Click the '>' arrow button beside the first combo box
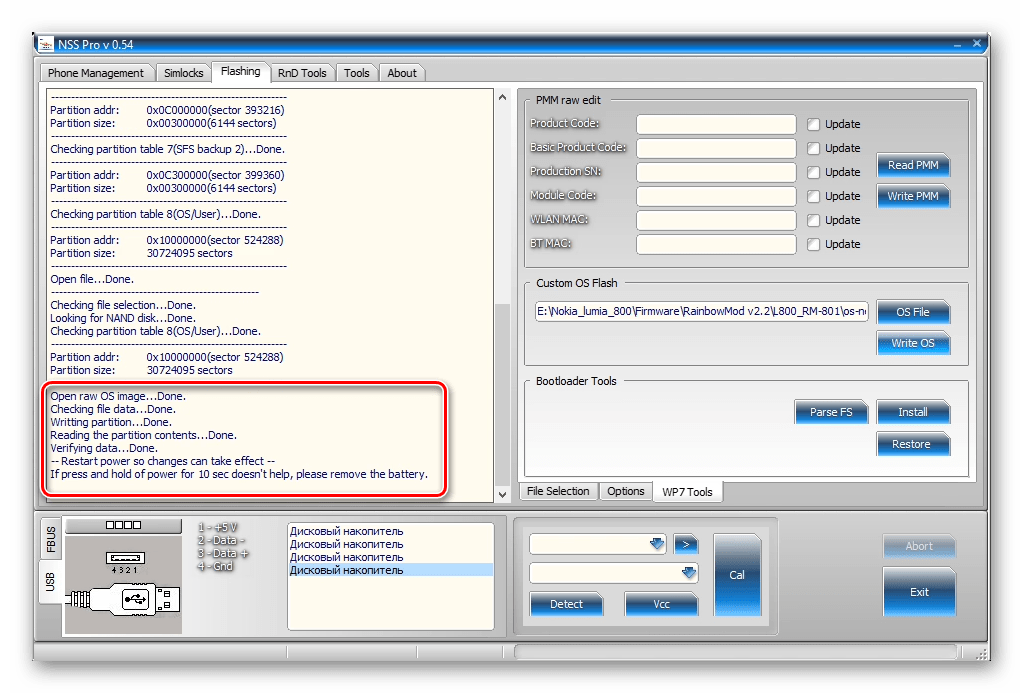This screenshot has height=693, width=1023. tap(686, 544)
